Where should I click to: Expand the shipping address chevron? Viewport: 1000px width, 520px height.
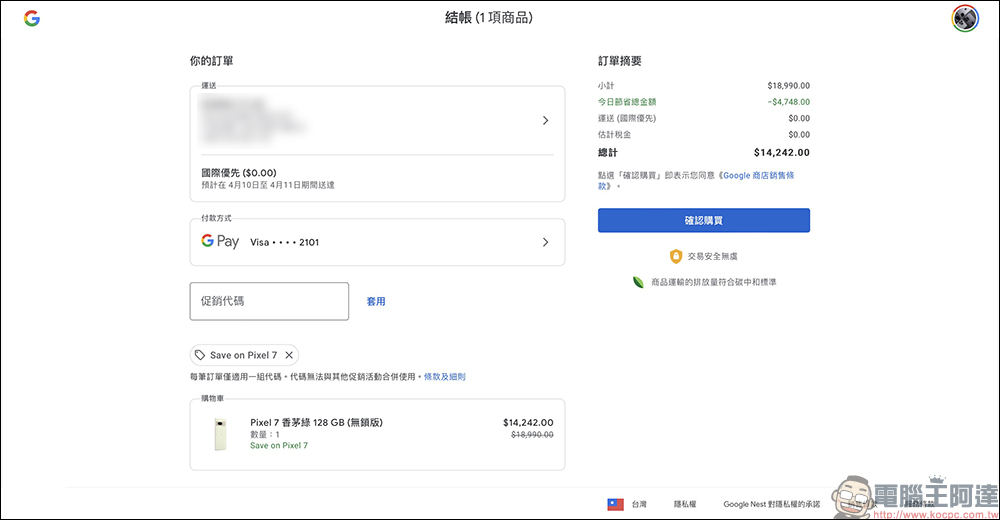(x=545, y=121)
